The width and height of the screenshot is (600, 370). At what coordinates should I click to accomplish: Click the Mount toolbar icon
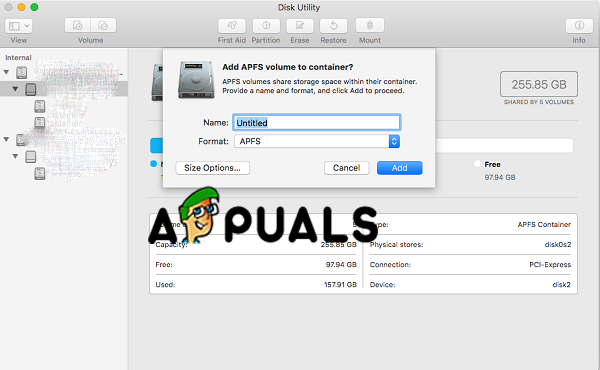[370, 26]
